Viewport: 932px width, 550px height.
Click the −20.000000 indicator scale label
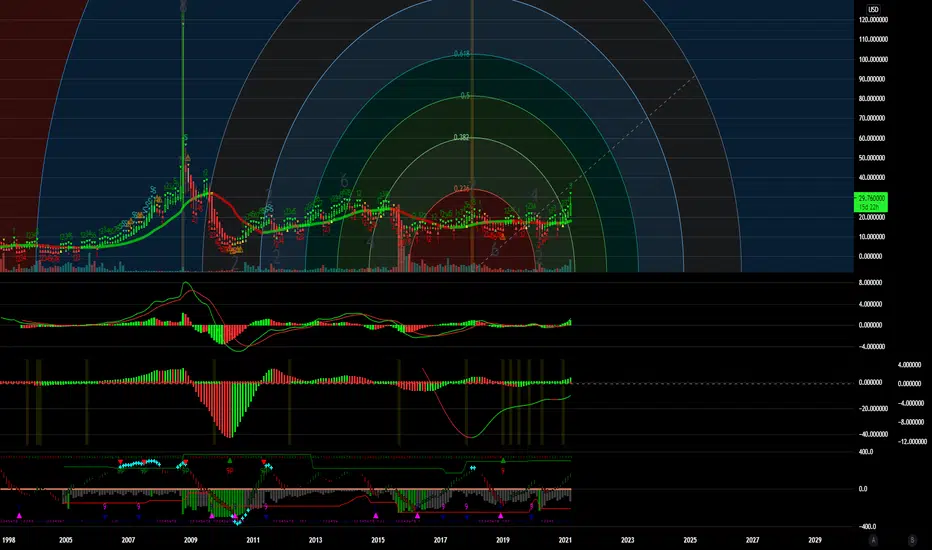point(873,408)
